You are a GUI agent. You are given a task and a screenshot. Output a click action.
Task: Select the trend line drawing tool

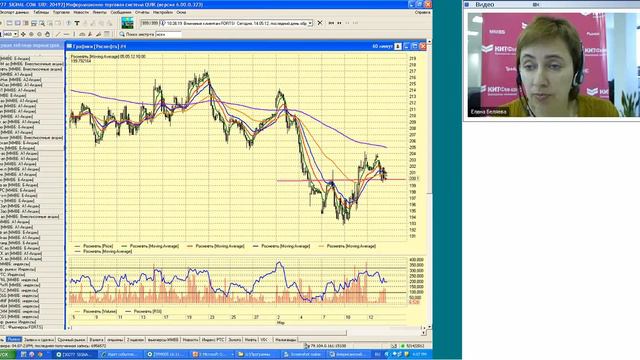click(x=58, y=34)
